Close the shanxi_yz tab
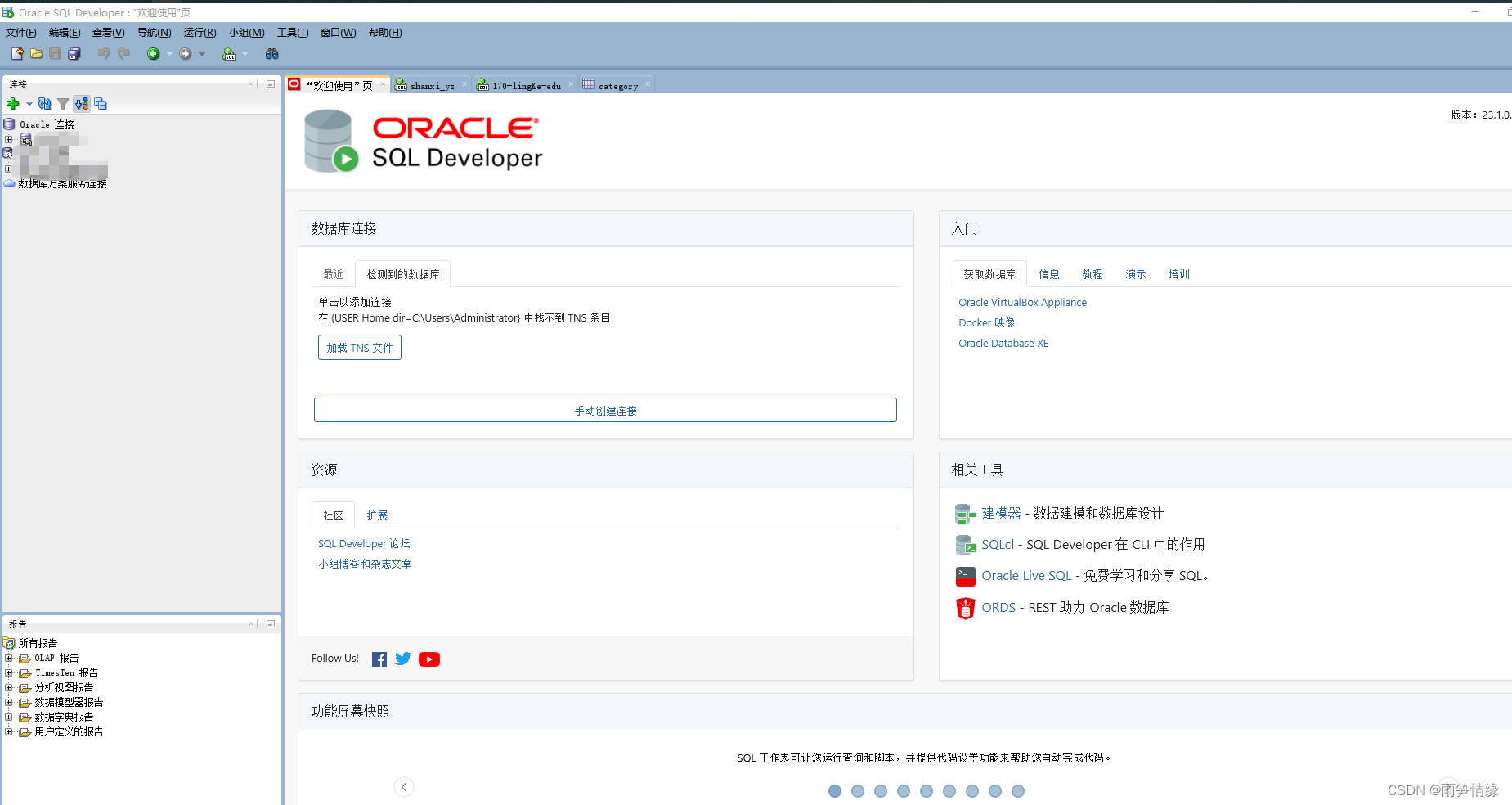1512x805 pixels. point(464,83)
